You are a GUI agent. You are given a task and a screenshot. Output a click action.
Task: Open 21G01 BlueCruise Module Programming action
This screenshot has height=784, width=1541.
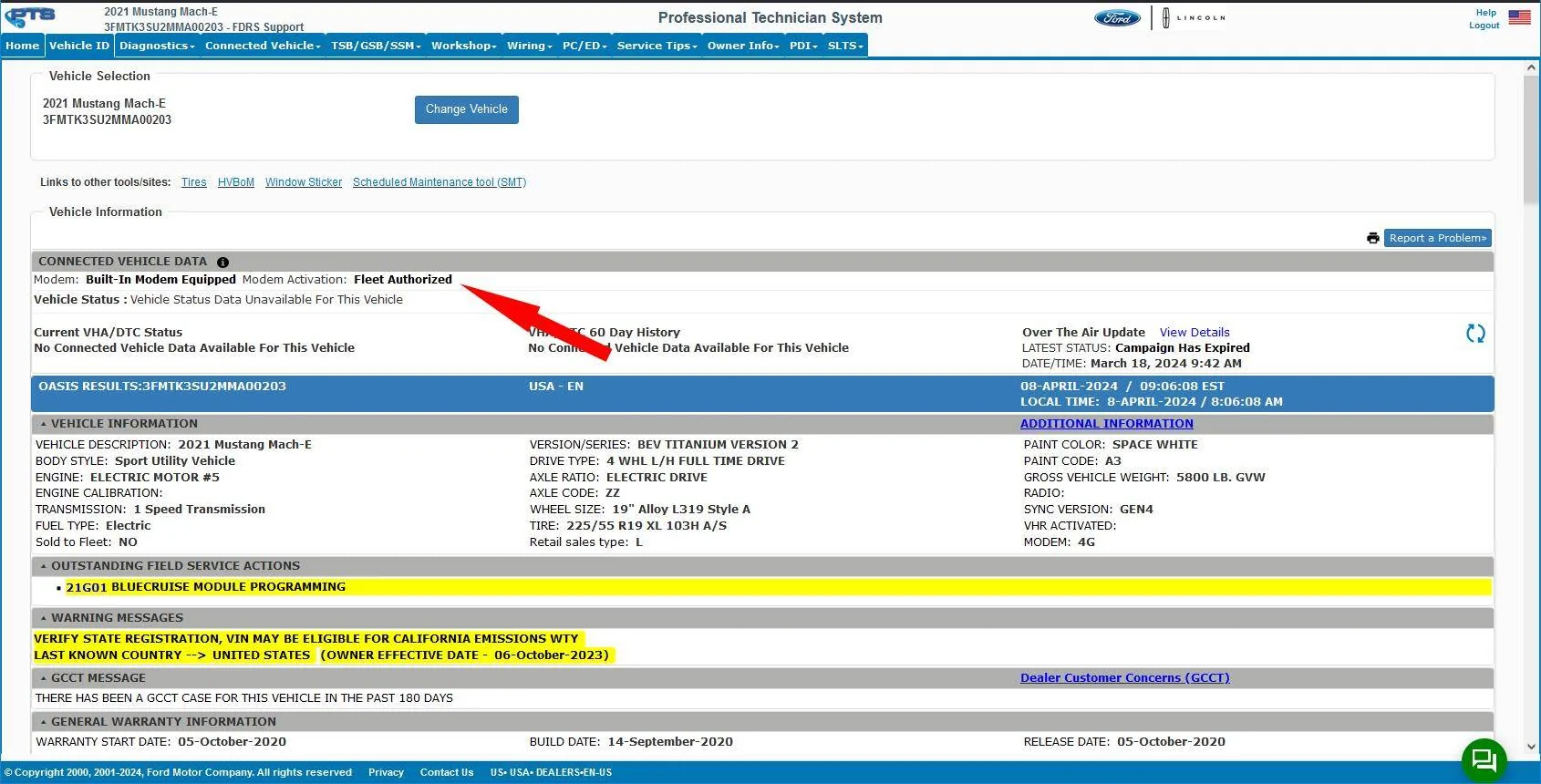click(x=206, y=587)
